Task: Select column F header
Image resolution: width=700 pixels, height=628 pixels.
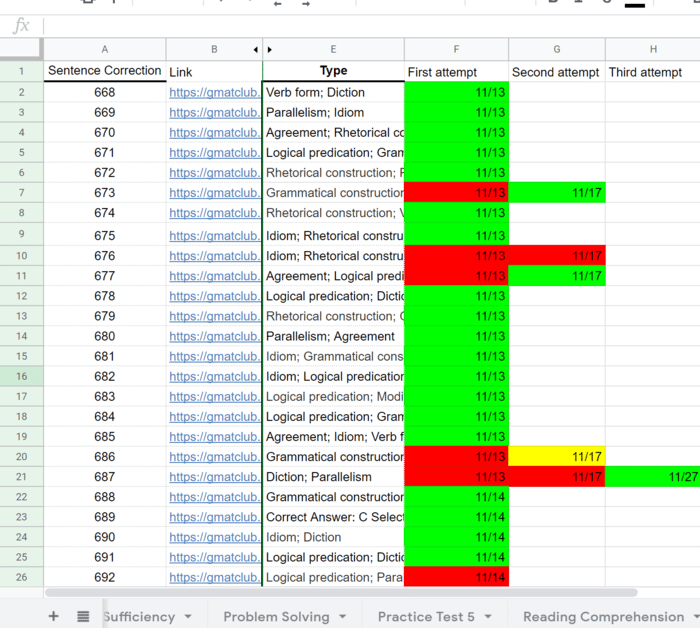Action: point(456,49)
